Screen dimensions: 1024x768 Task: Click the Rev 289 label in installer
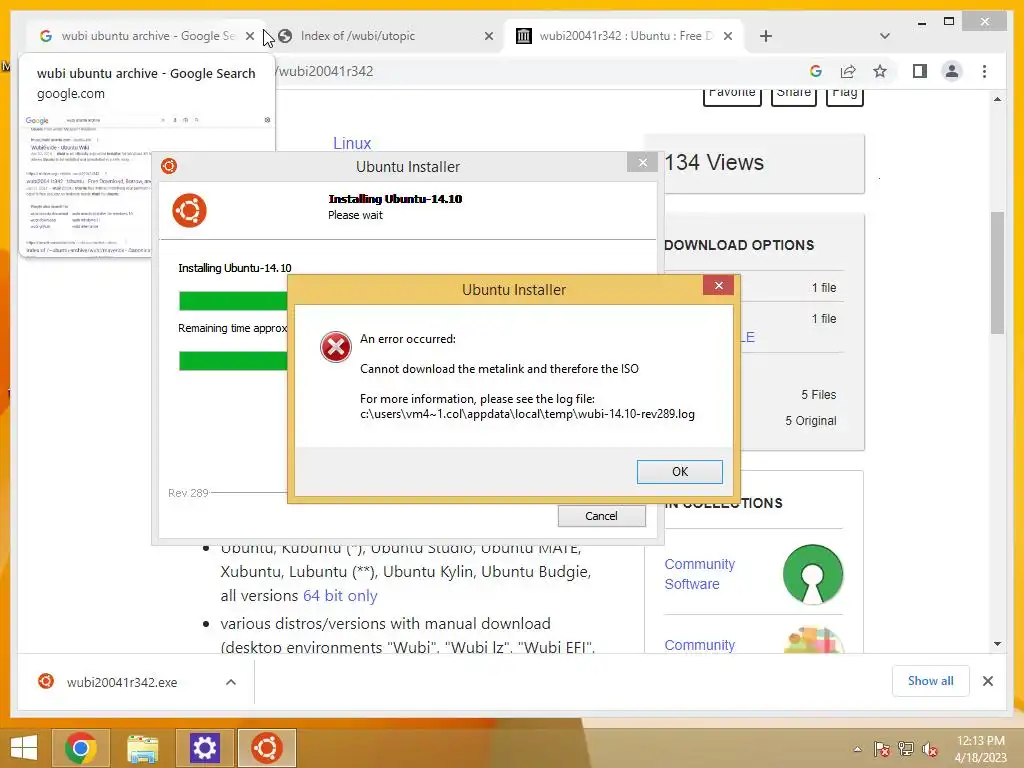coord(188,493)
